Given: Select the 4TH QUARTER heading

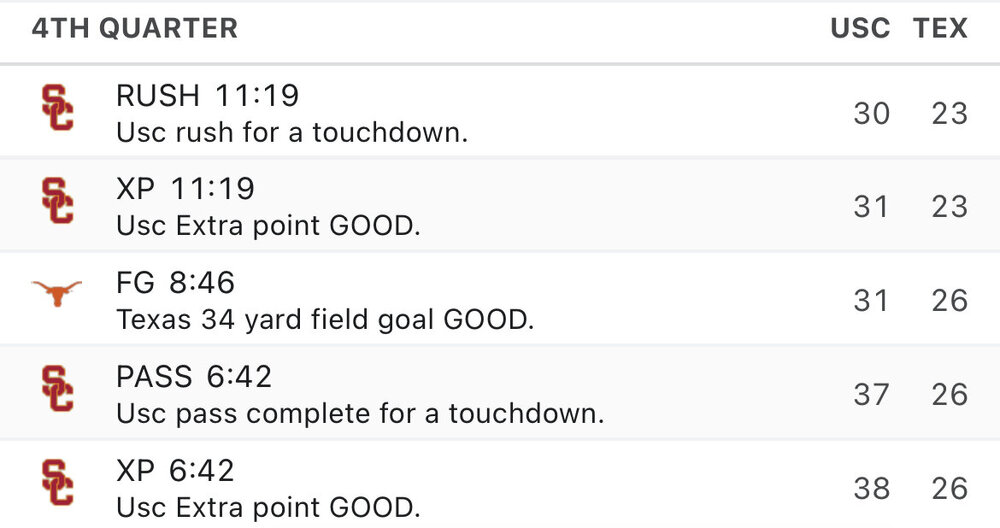Looking at the screenshot, I should [135, 28].
